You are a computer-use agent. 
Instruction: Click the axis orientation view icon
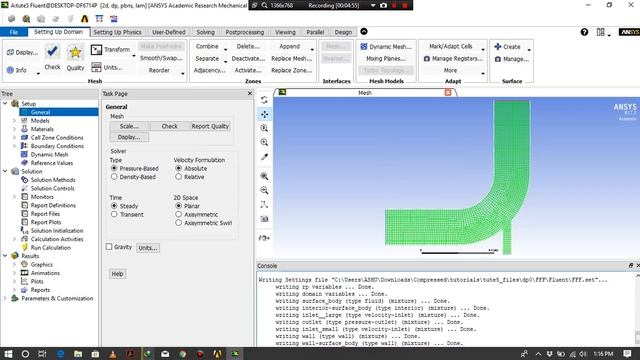click(x=264, y=204)
